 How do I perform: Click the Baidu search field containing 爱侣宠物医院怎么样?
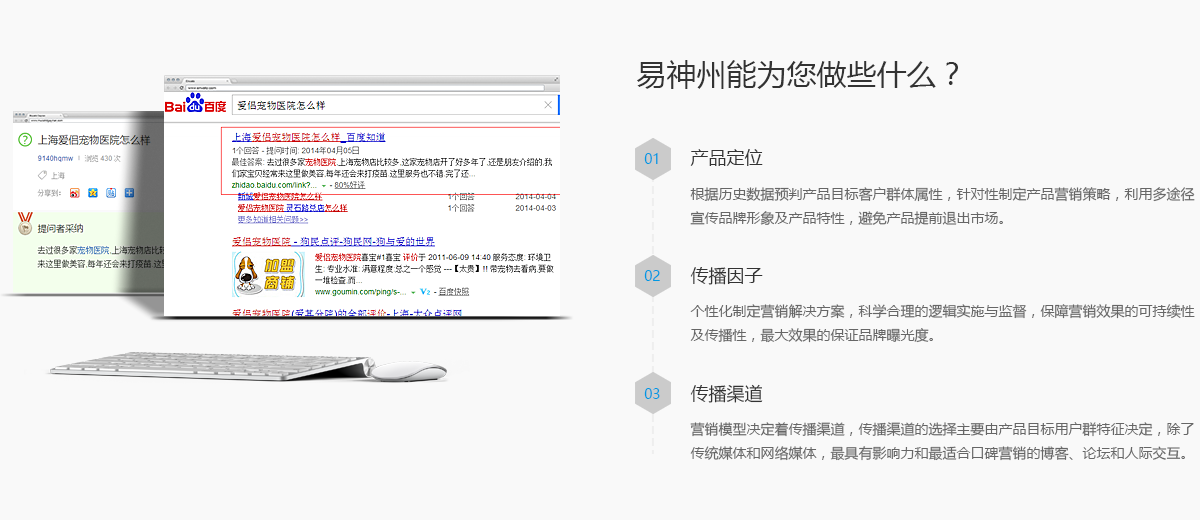[x=394, y=105]
